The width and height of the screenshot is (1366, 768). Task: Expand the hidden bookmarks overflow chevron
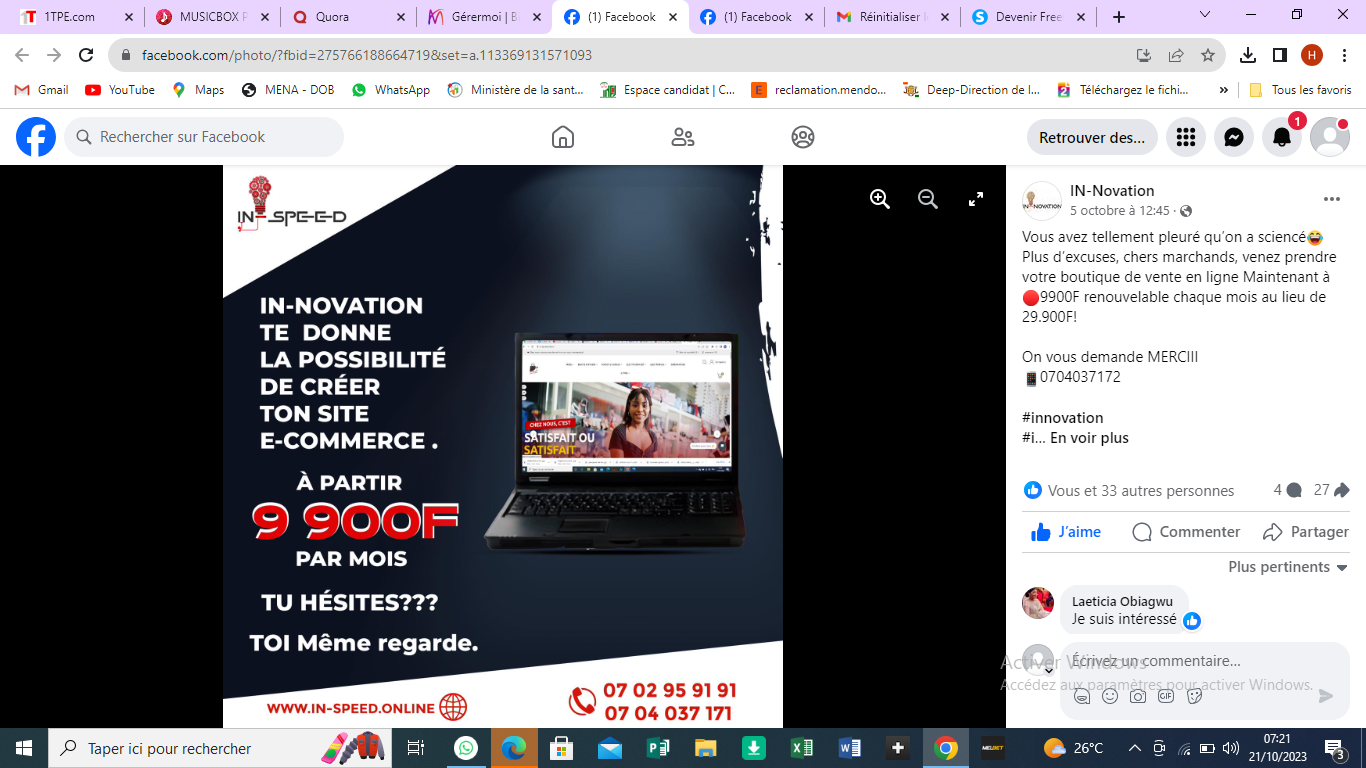[1223, 90]
